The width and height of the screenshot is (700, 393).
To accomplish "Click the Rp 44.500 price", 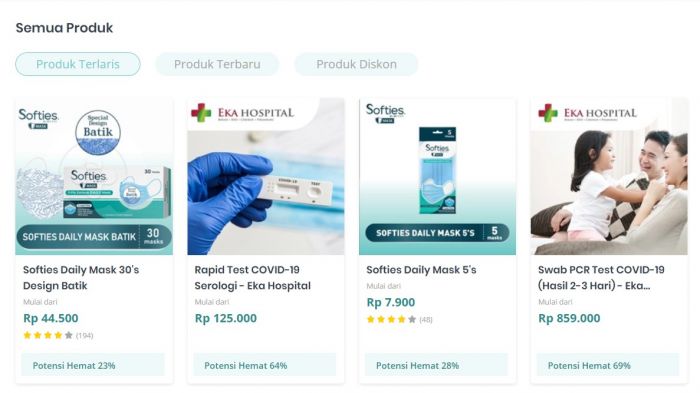I will pos(51,318).
